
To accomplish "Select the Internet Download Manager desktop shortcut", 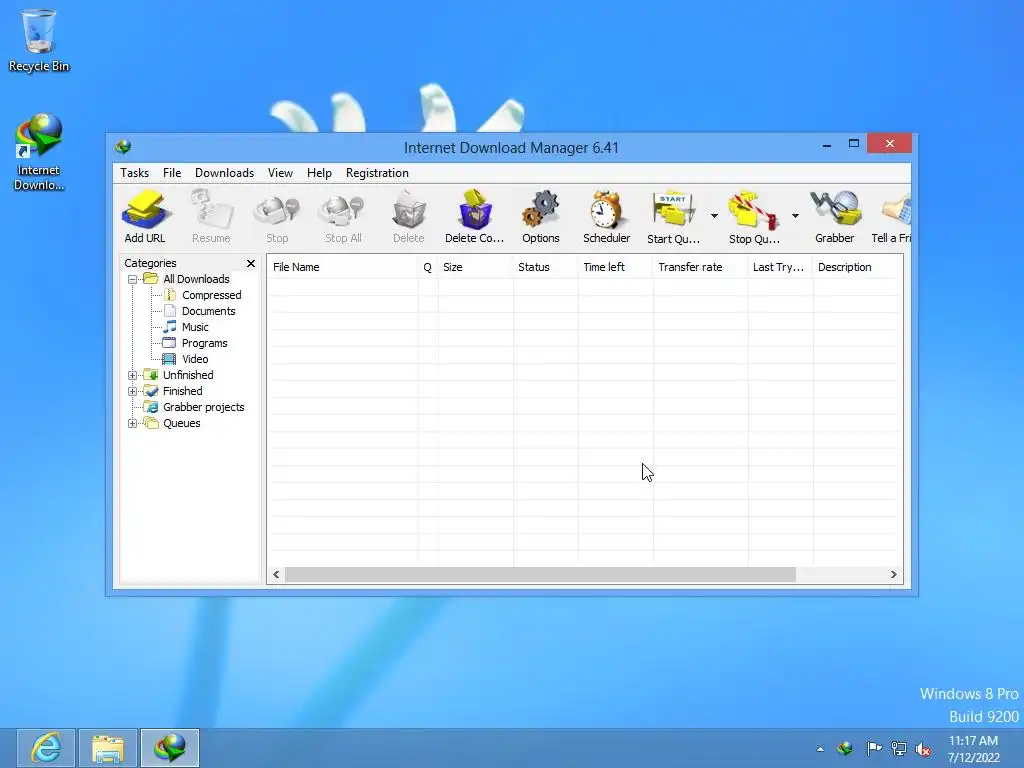I will click(x=39, y=152).
